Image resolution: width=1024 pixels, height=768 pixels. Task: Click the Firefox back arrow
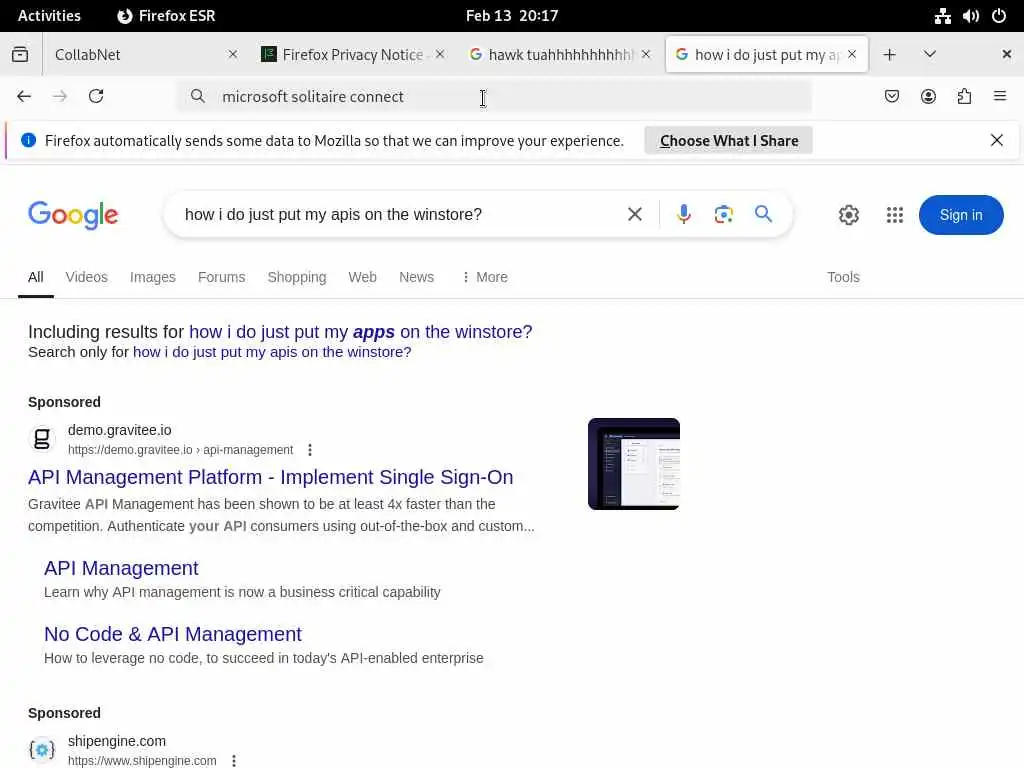[x=24, y=97]
